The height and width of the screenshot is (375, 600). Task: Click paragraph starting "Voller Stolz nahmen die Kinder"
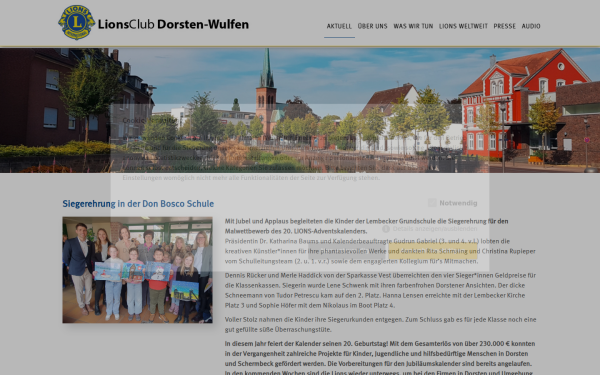coord(380,324)
